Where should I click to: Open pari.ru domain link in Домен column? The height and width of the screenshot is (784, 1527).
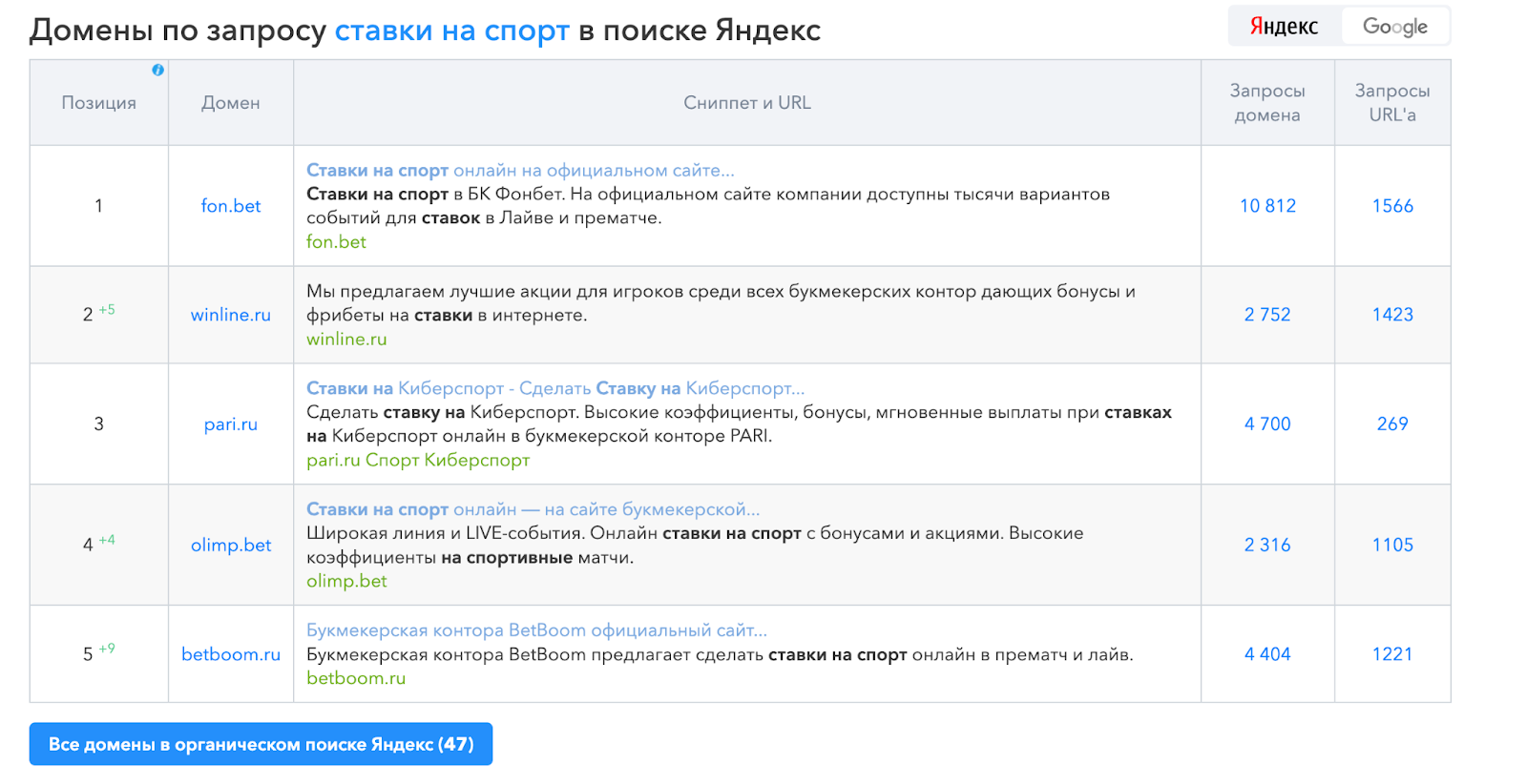coord(230,424)
